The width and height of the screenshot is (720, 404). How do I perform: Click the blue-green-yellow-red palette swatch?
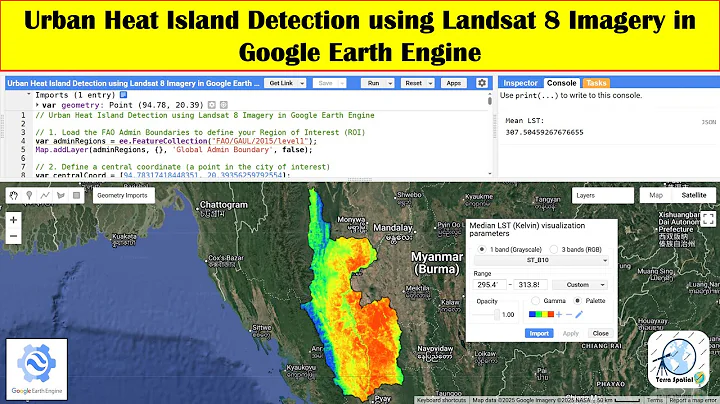pos(541,314)
